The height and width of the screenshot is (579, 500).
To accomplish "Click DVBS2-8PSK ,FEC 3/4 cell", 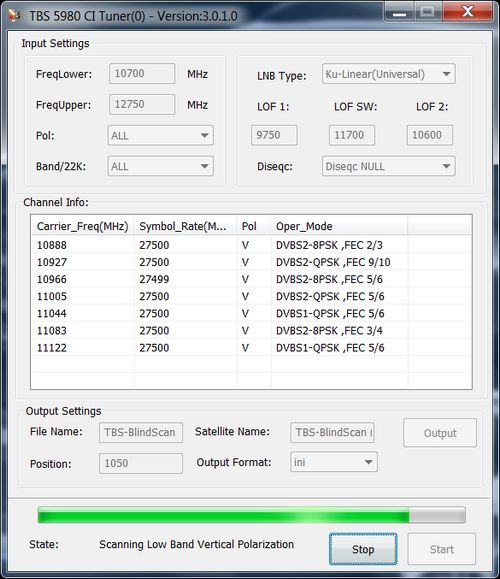I will point(329,330).
